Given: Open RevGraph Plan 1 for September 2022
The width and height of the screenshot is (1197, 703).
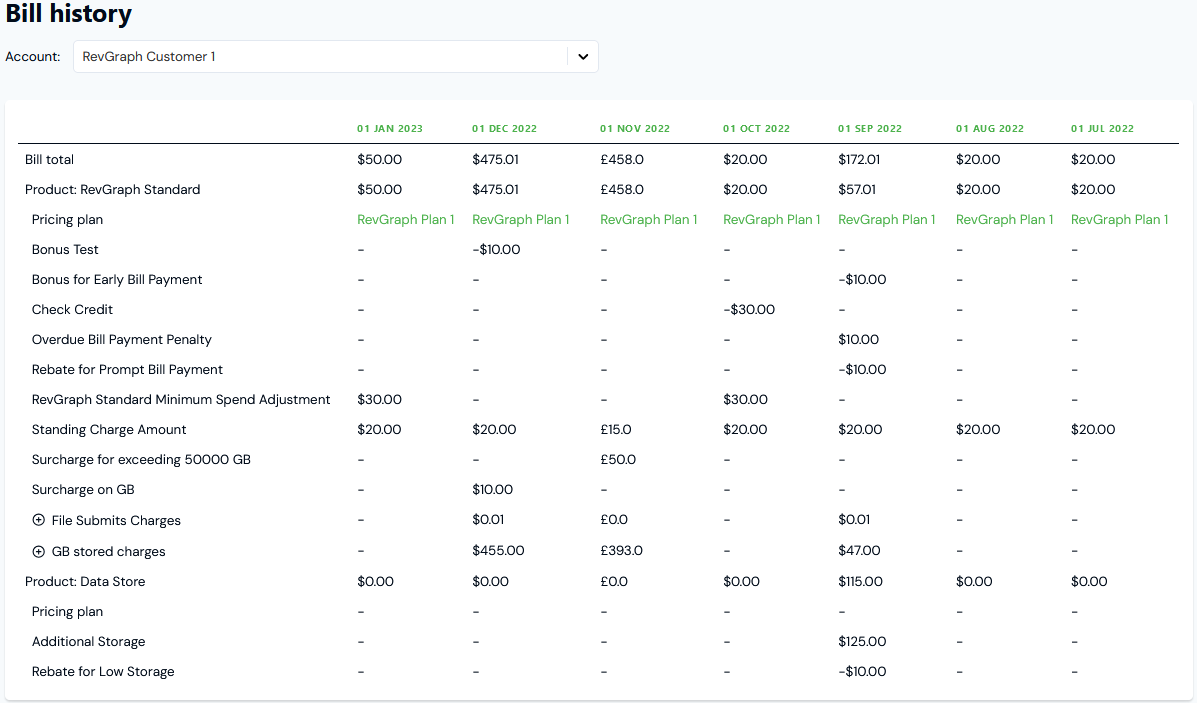Looking at the screenshot, I should [x=886, y=219].
